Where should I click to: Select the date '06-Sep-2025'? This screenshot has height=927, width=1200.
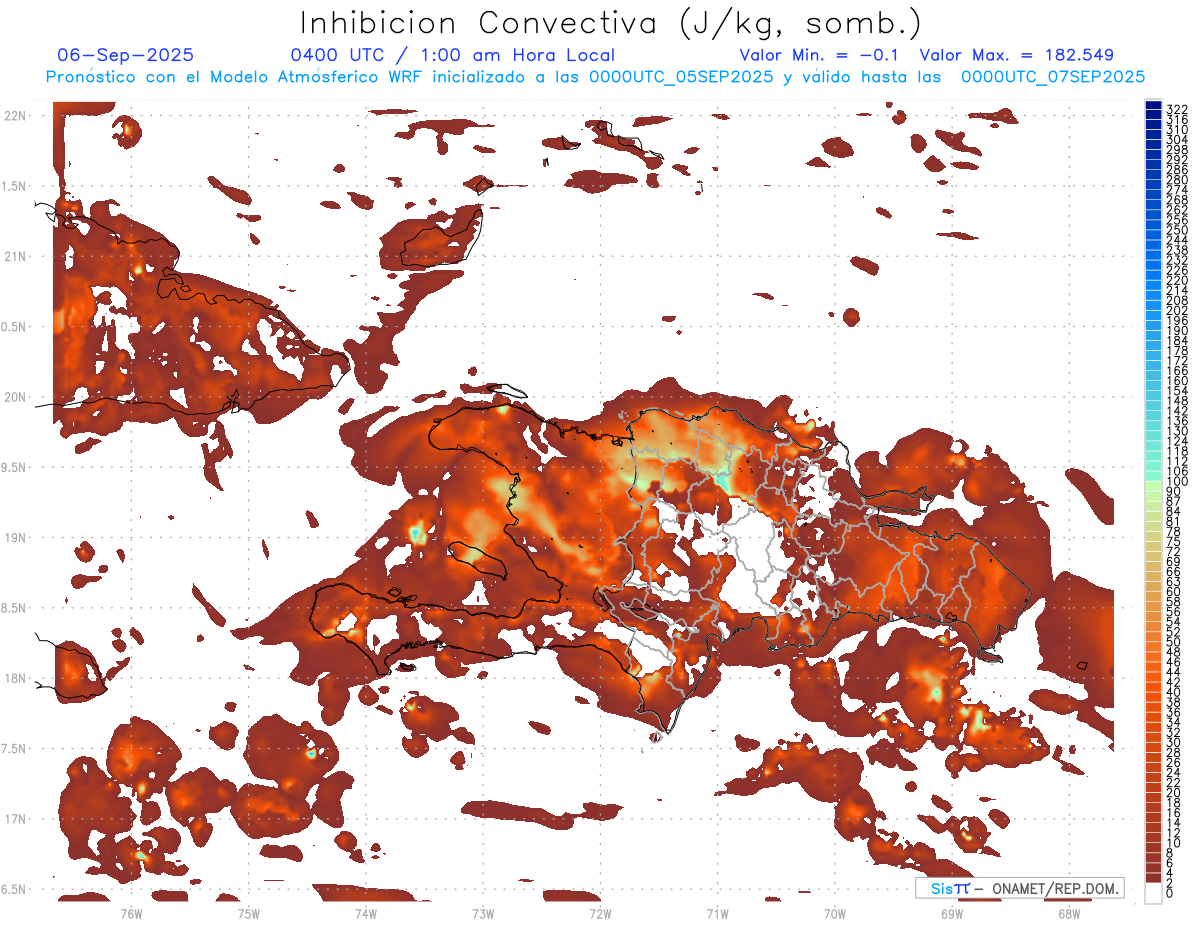click(x=126, y=55)
